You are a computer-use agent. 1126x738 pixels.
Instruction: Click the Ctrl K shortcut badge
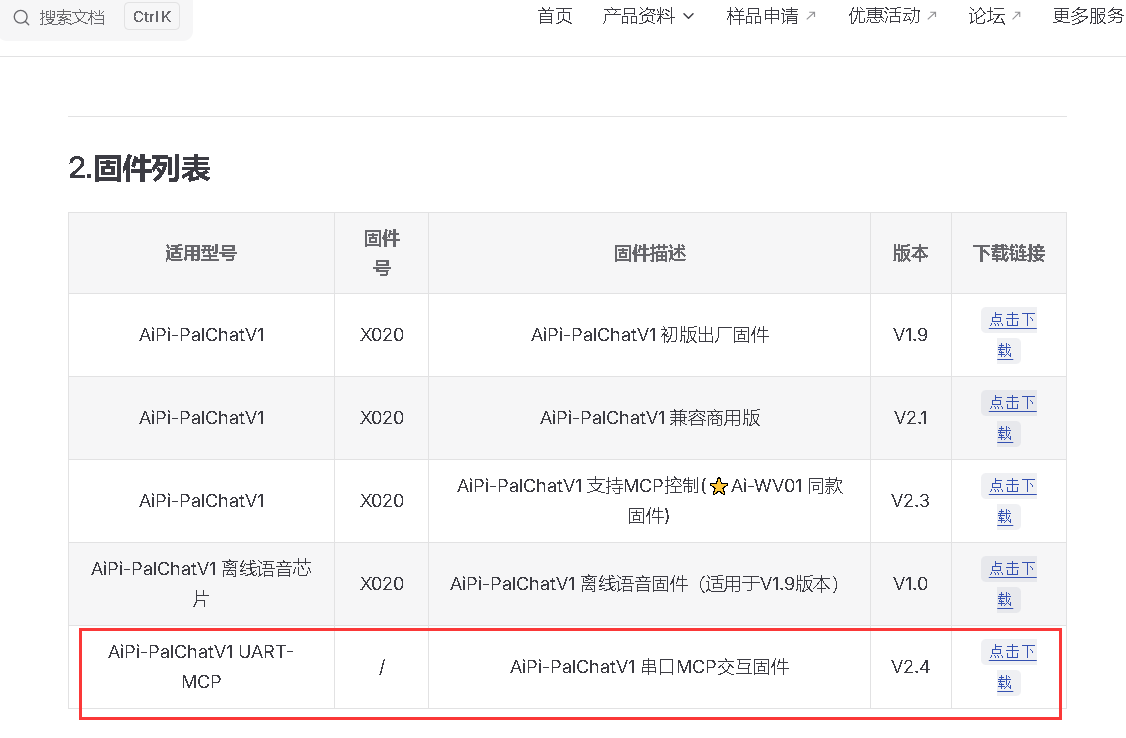[x=151, y=17]
